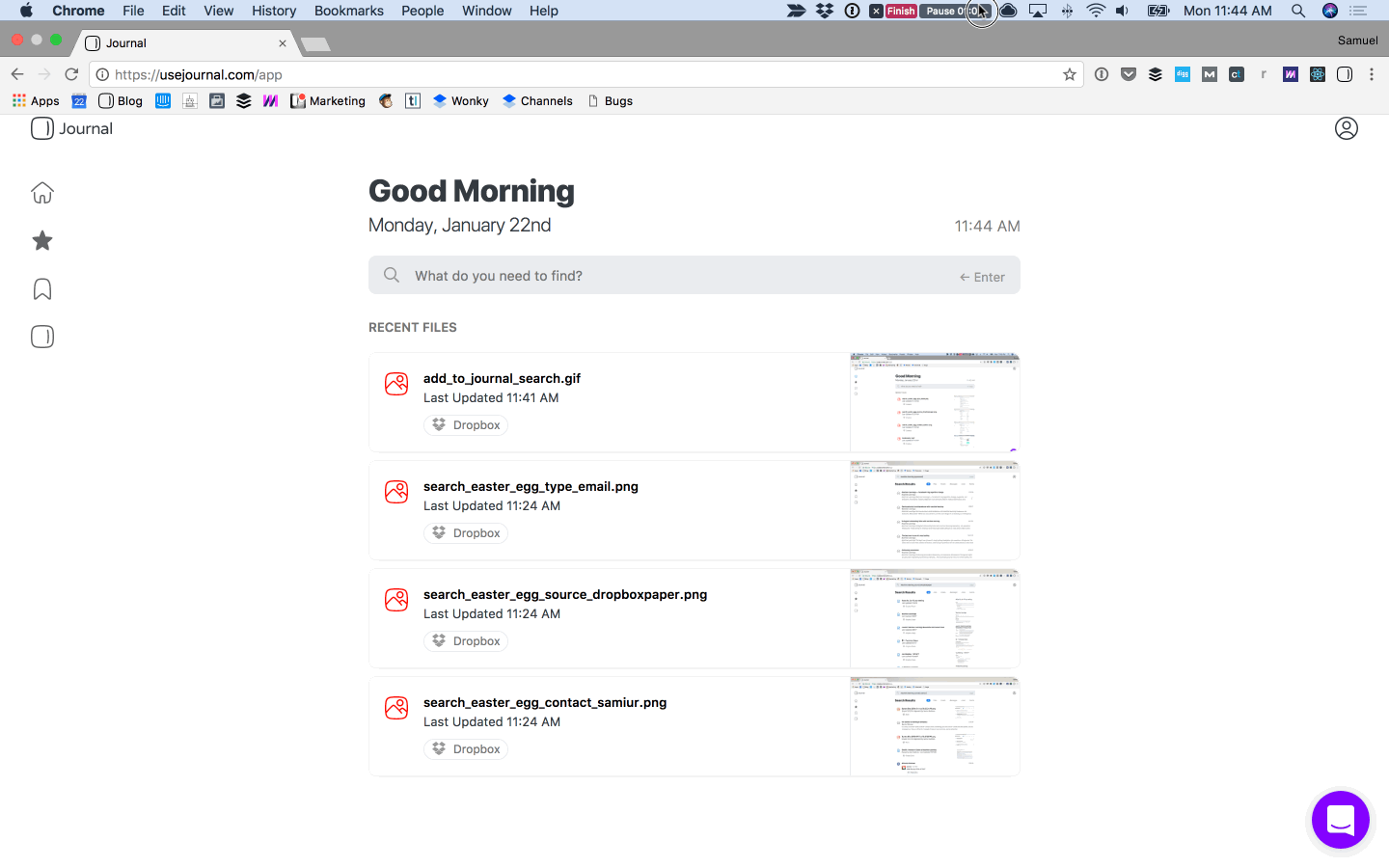Viewport: 1389px width, 868px height.
Task: Open the preview thumbnail of search_easter_egg_contact_samiur.png
Action: click(x=935, y=726)
